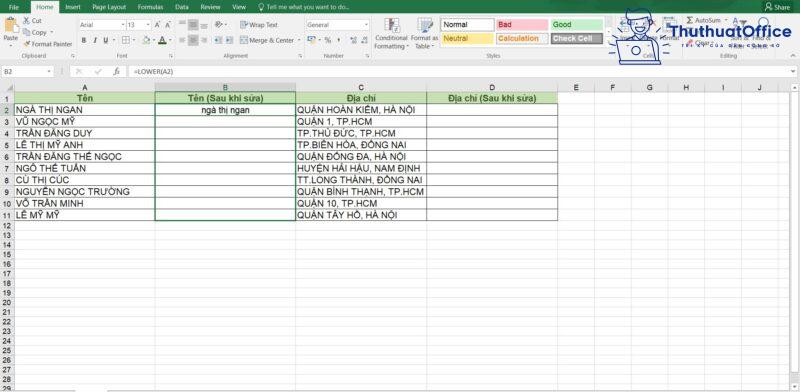Cut the selection with the scissors icon
800x392 pixels.
pyautogui.click(x=27, y=21)
